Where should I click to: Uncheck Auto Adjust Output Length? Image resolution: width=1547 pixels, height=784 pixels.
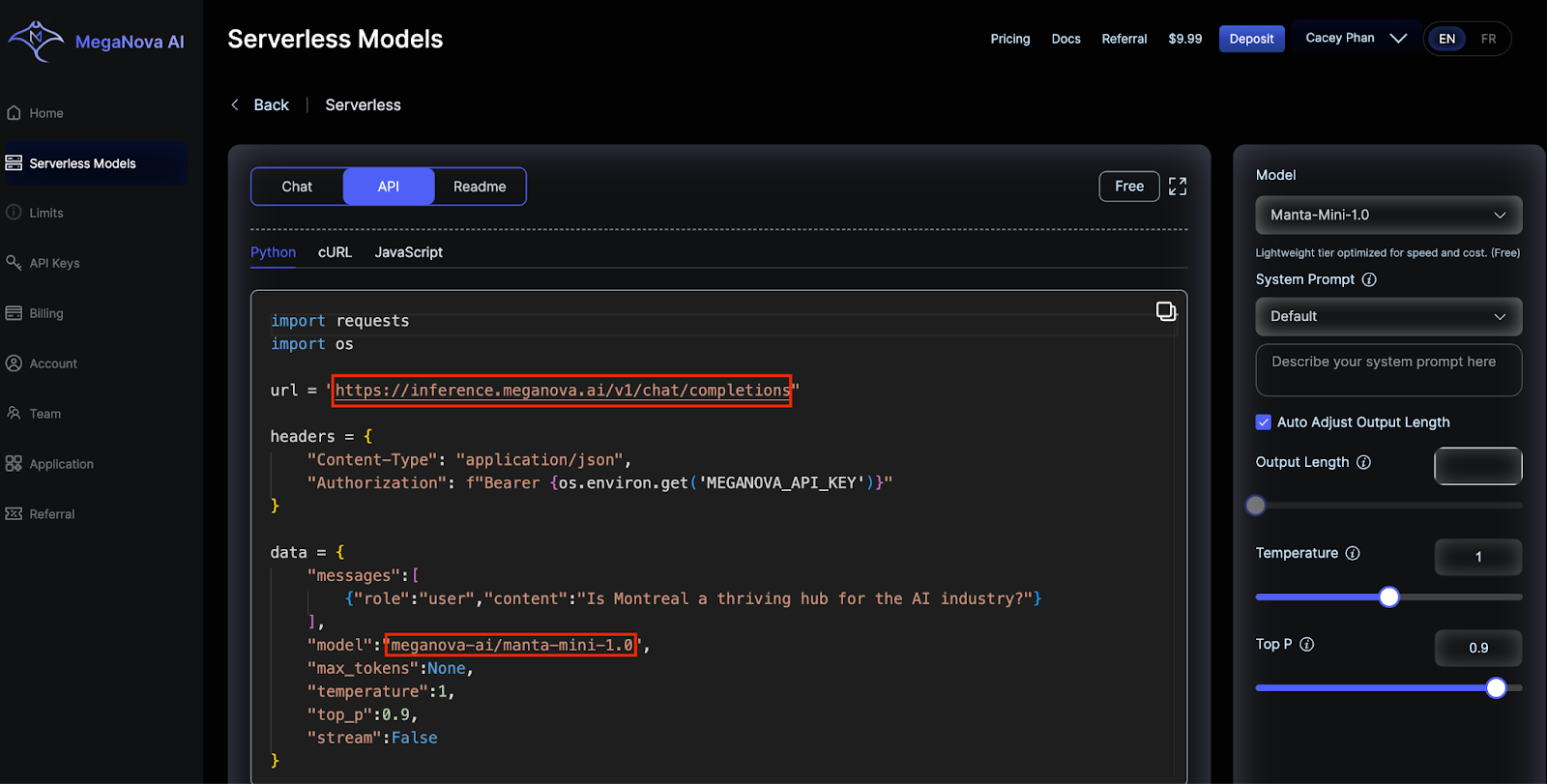1263,422
